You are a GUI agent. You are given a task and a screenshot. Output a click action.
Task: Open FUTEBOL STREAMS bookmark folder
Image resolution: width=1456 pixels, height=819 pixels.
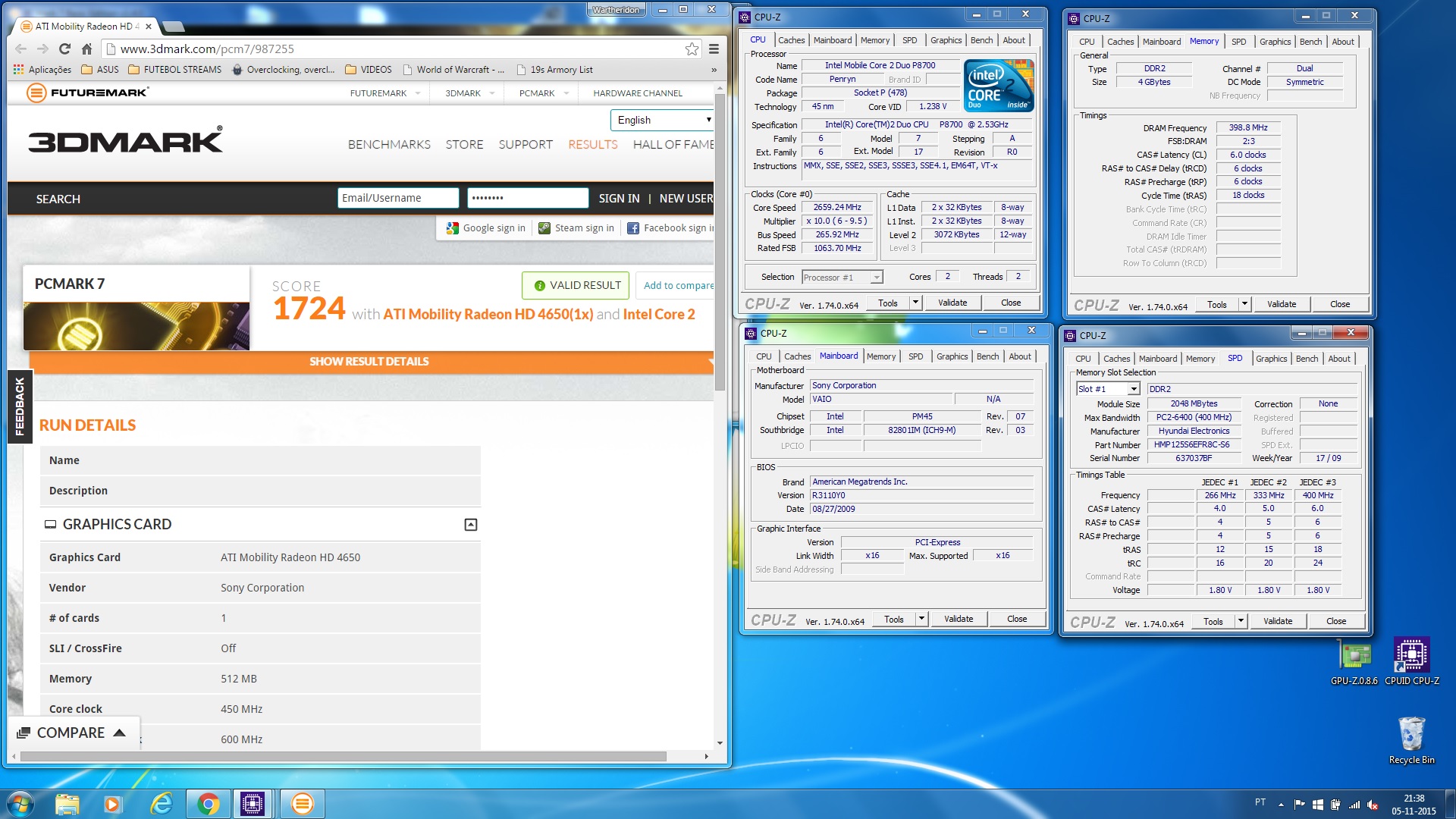(x=174, y=69)
